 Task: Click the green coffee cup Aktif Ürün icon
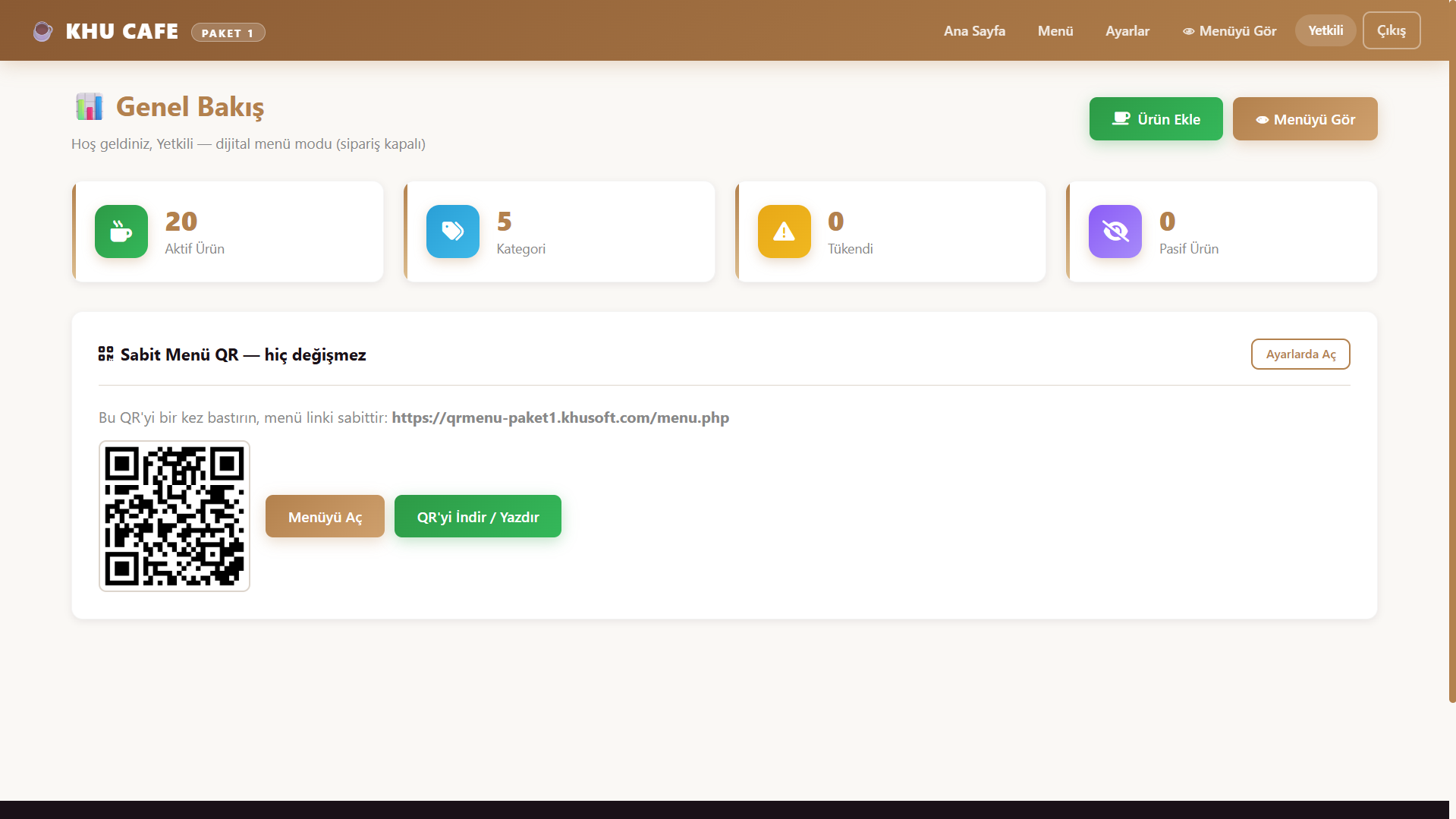click(x=121, y=232)
